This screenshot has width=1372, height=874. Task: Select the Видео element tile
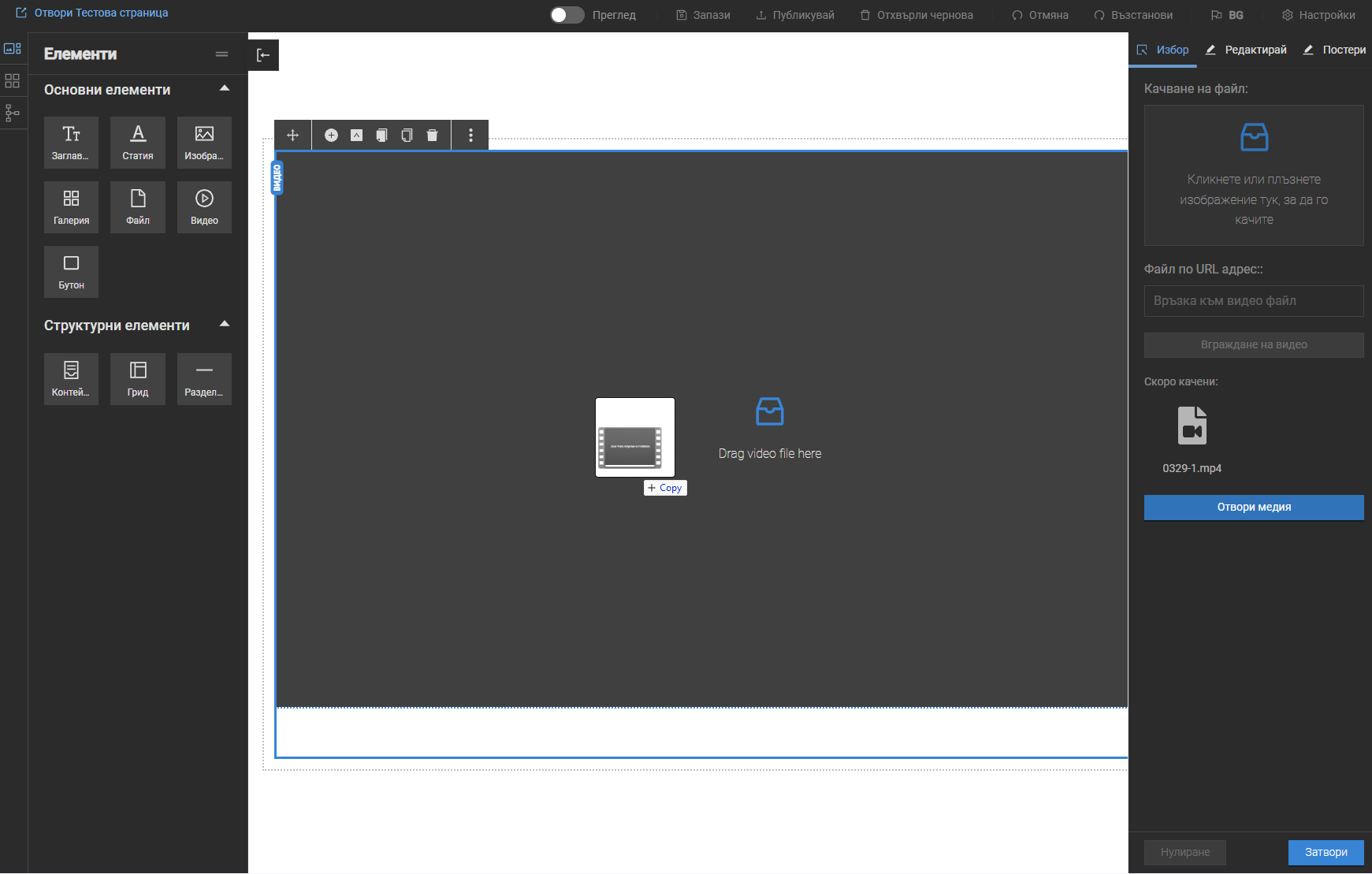(x=204, y=206)
